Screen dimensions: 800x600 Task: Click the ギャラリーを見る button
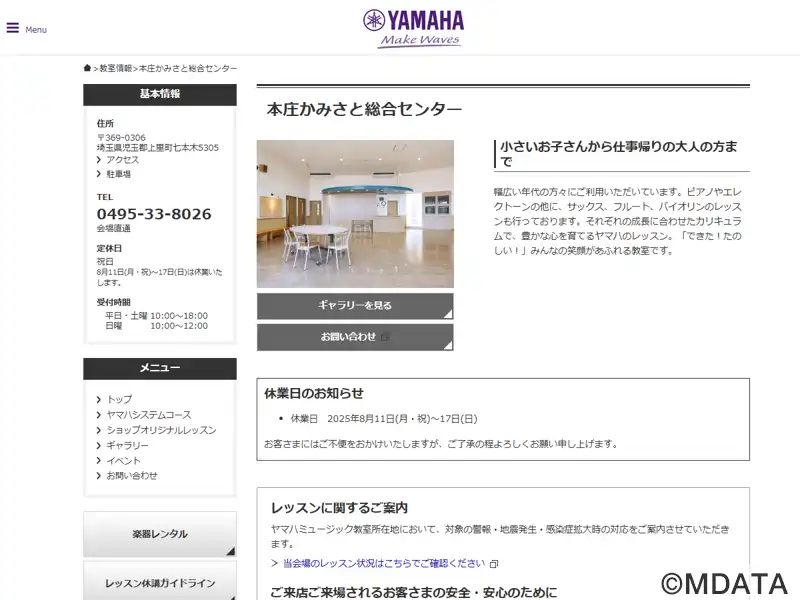tap(355, 306)
